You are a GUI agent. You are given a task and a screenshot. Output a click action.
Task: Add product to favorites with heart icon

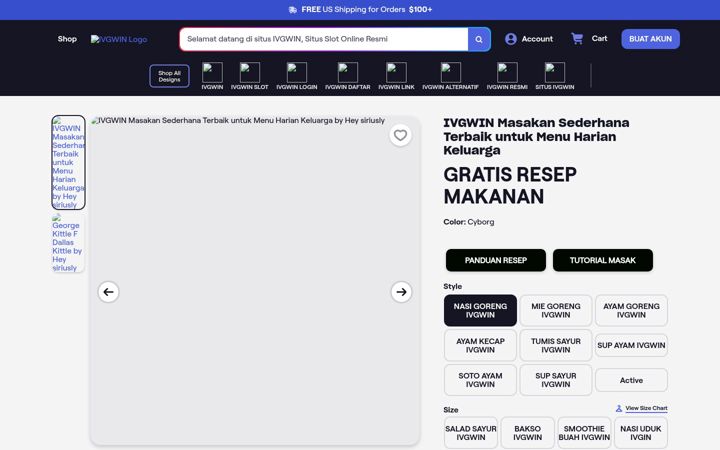(400, 135)
